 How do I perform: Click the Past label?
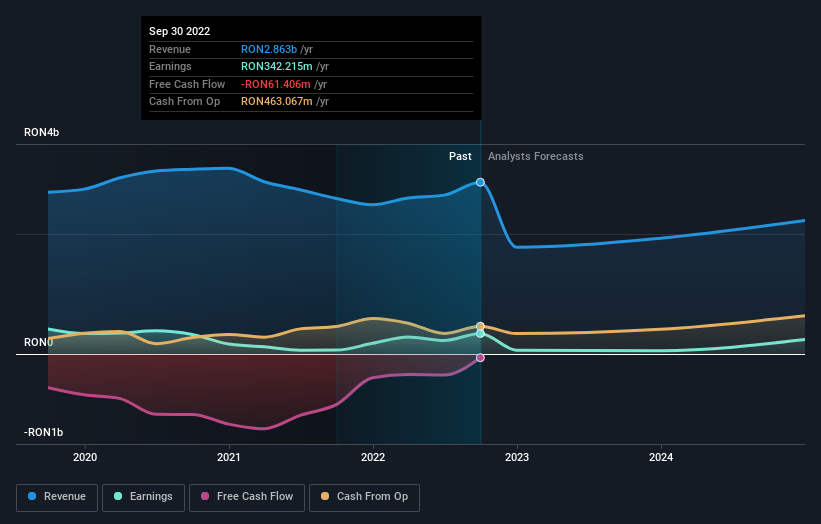point(460,156)
